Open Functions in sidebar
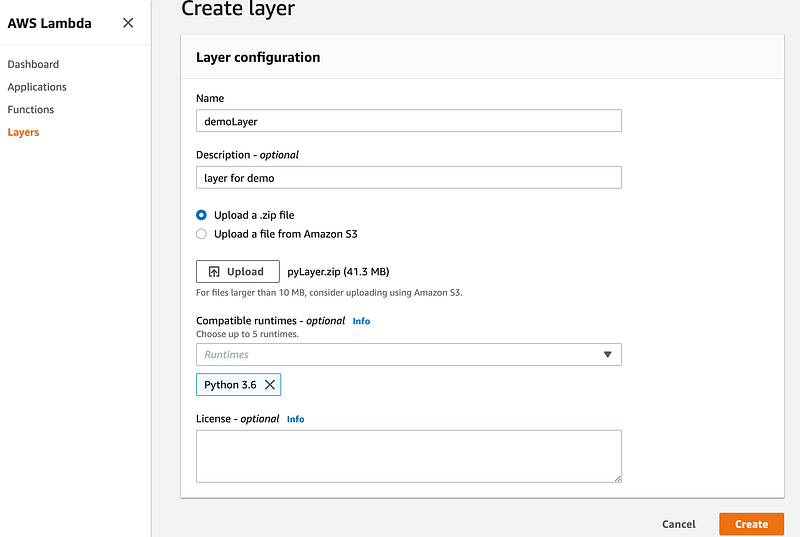The width and height of the screenshot is (800, 537). (x=31, y=109)
